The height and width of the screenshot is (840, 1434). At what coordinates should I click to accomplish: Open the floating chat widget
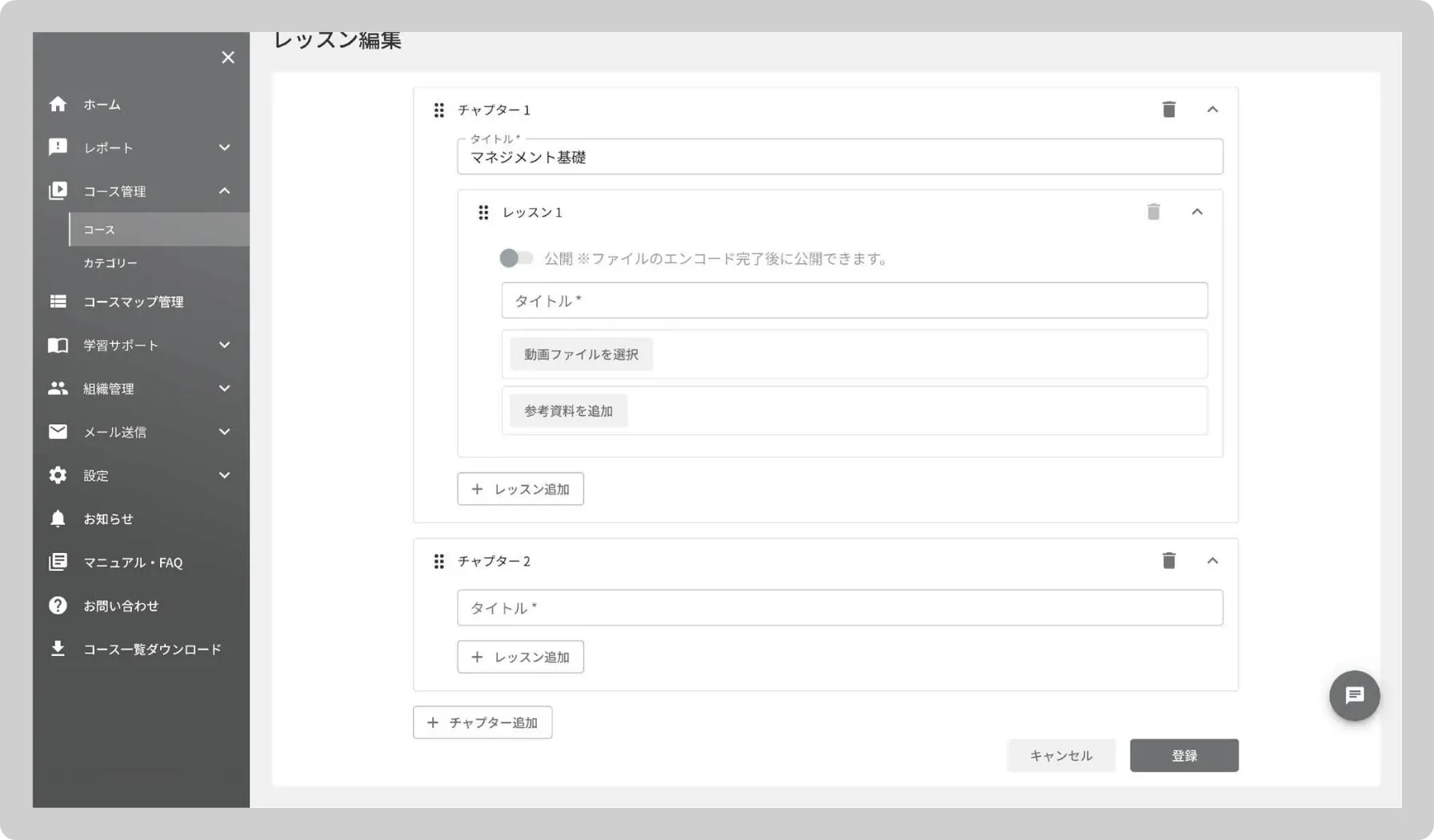tap(1354, 695)
